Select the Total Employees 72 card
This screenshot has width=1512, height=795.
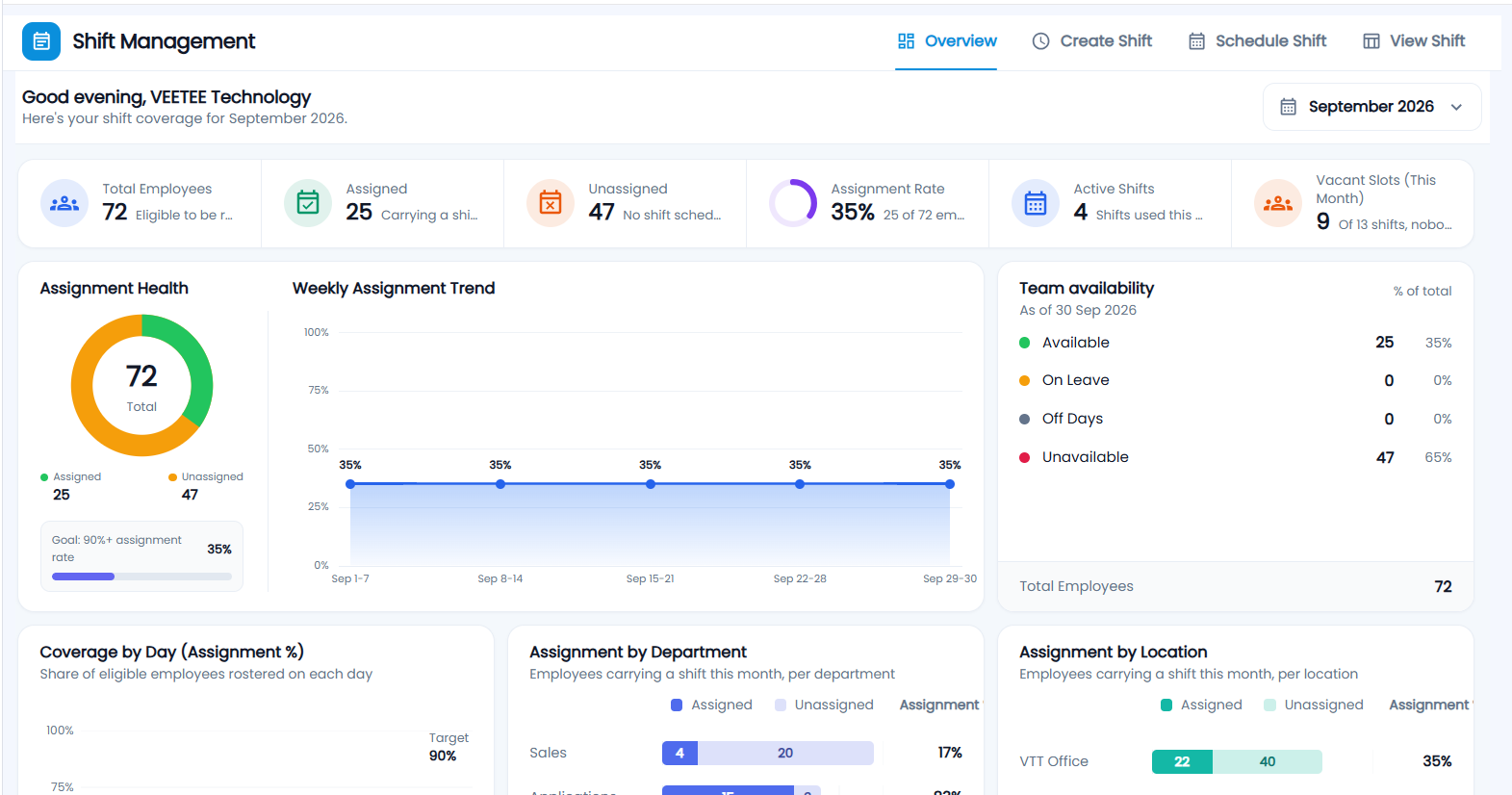[140, 203]
